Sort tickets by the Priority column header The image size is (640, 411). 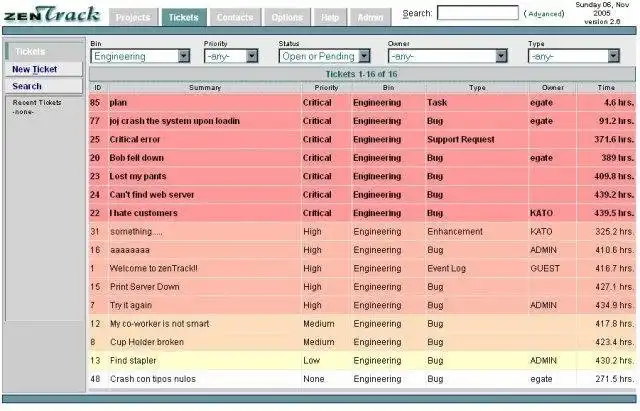pyautogui.click(x=326, y=87)
